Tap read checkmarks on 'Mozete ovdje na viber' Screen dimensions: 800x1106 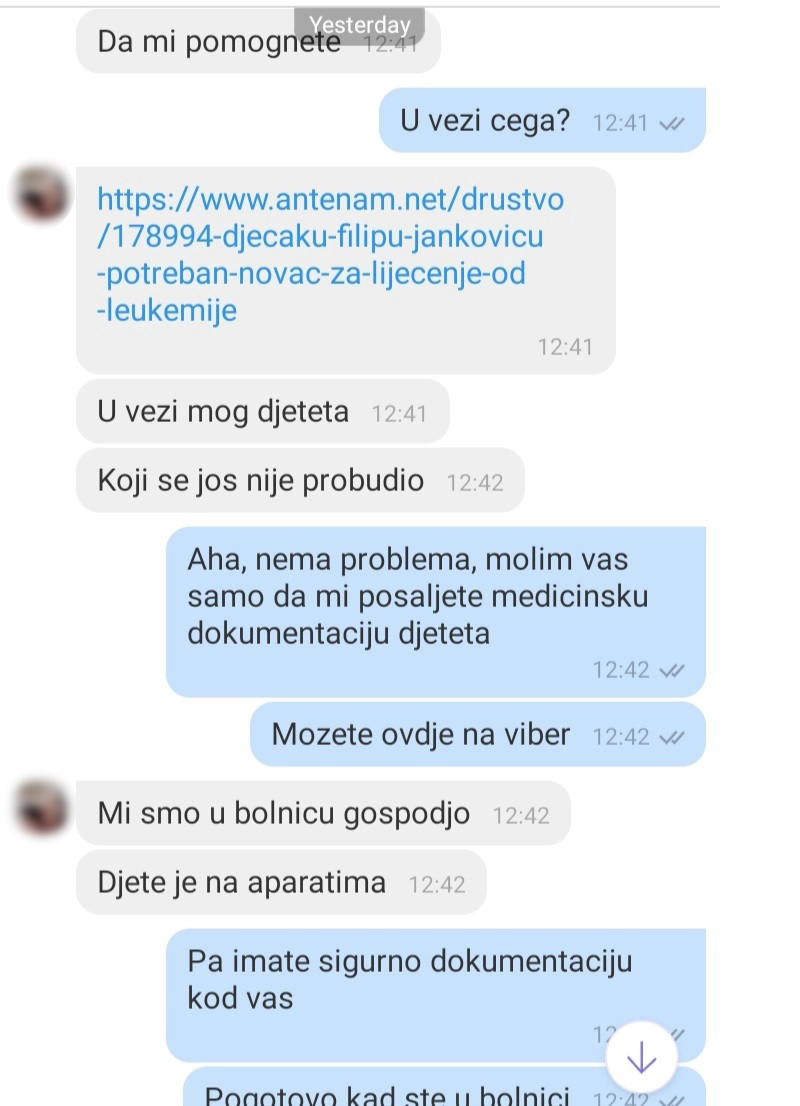[672, 738]
